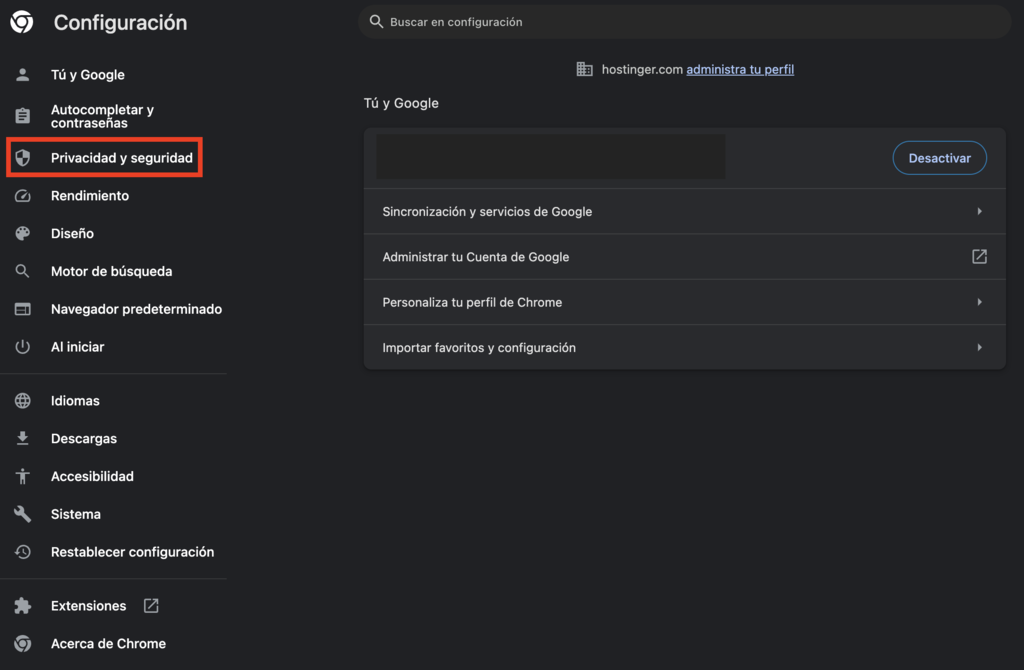Click the Al iniciar power icon
This screenshot has width=1024, height=670.
(24, 347)
